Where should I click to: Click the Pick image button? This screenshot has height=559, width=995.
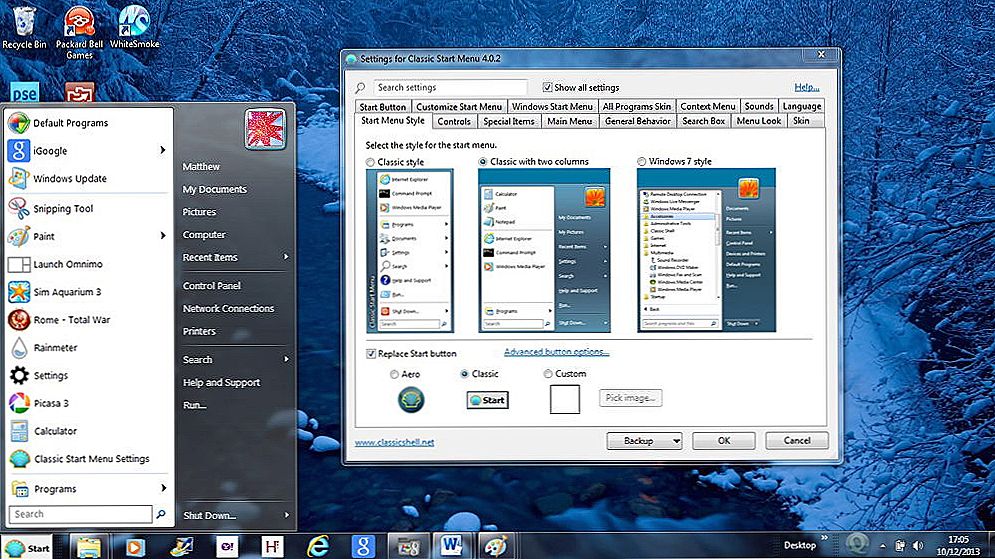coord(630,398)
